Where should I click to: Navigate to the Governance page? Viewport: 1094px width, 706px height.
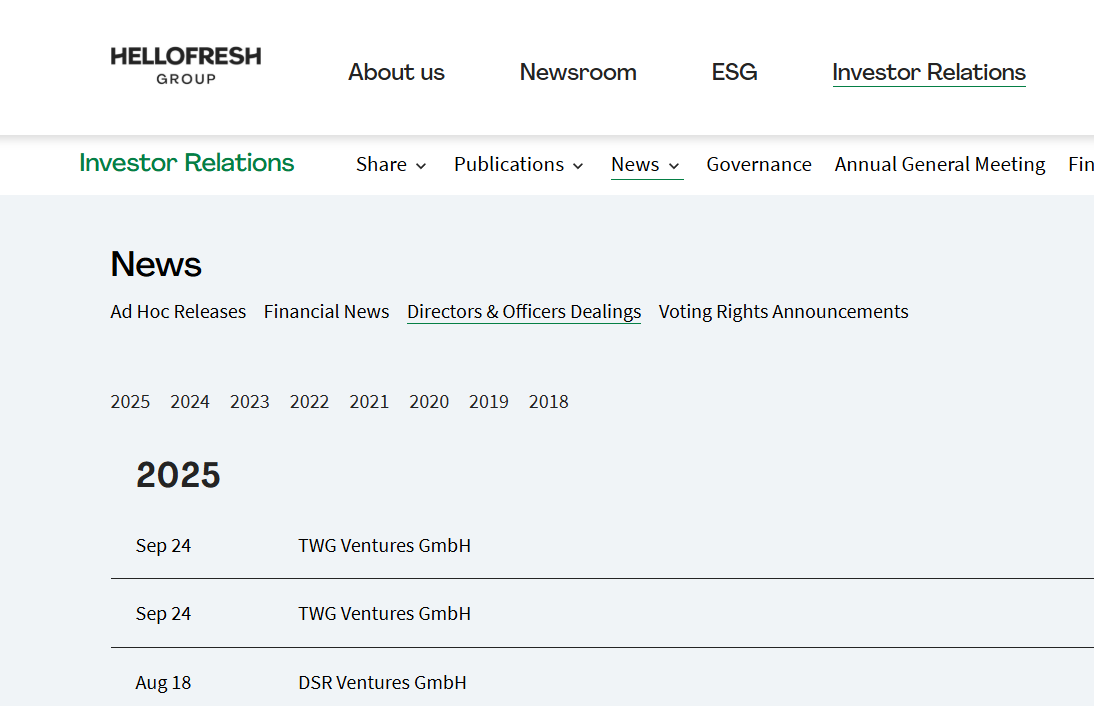pyautogui.click(x=758, y=165)
